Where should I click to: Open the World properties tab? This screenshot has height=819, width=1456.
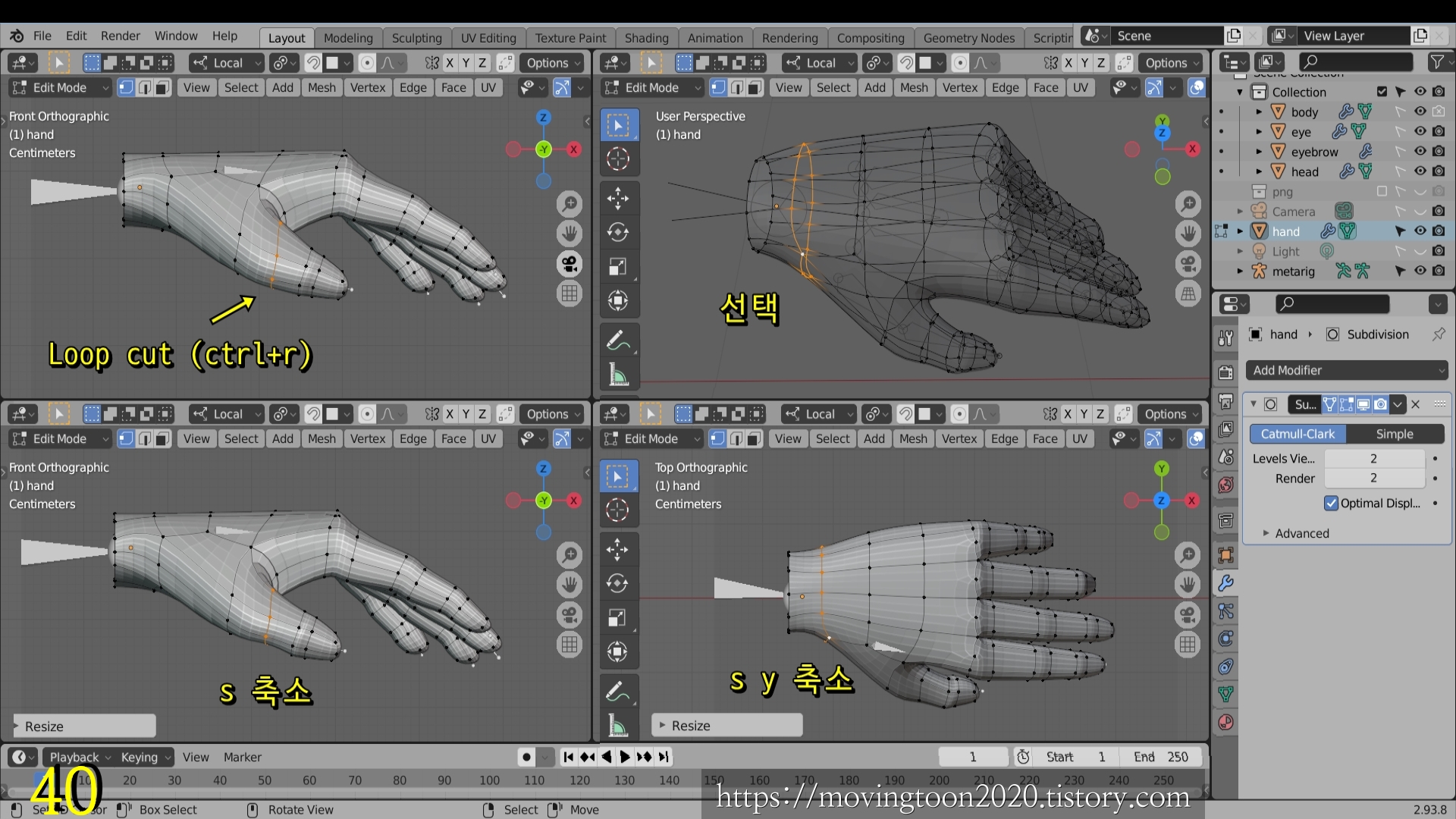(x=1225, y=485)
